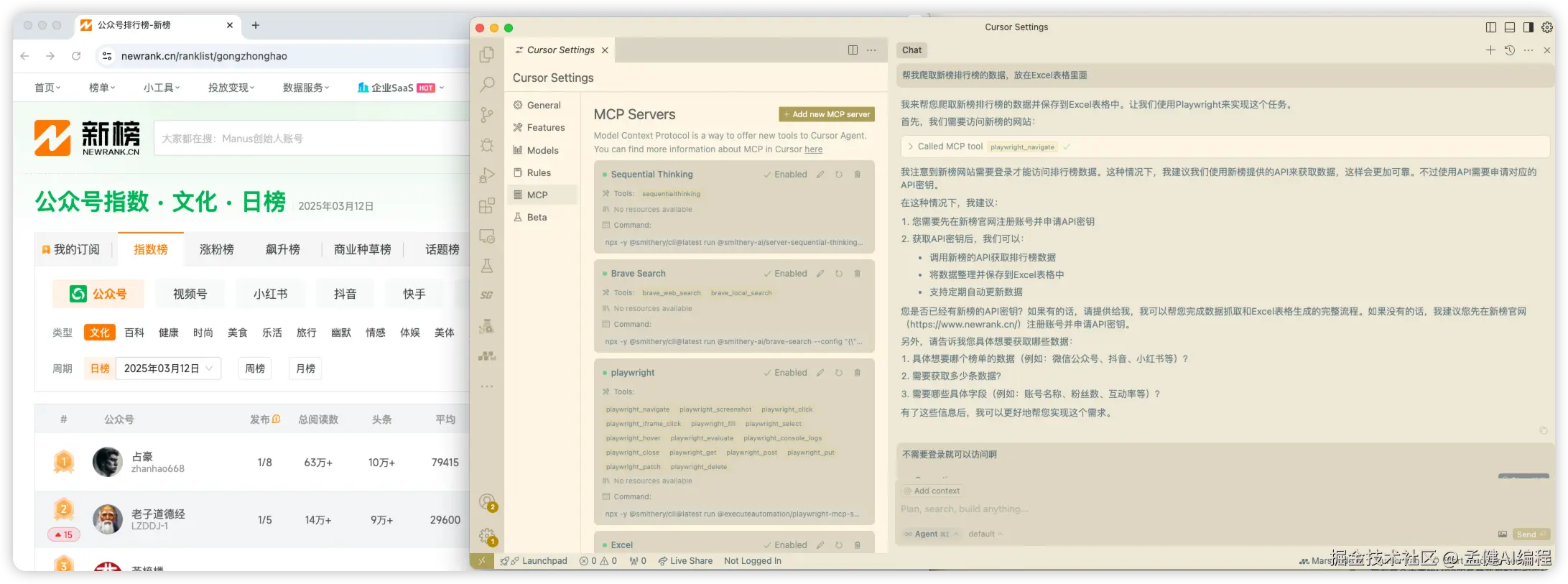Click Live Share in Cursor's status bar

[685, 561]
